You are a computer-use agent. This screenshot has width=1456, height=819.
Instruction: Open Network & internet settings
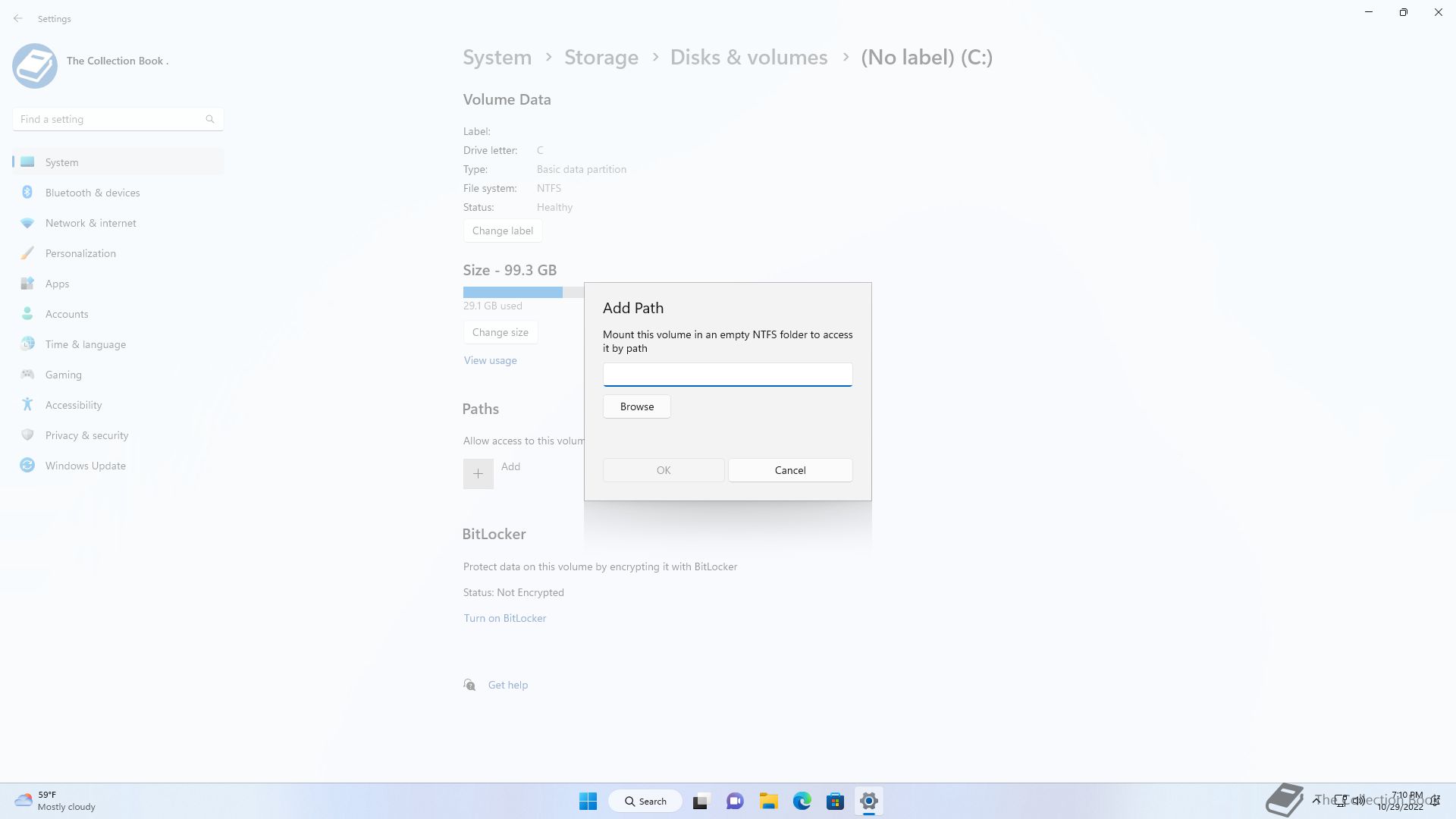[118, 223]
